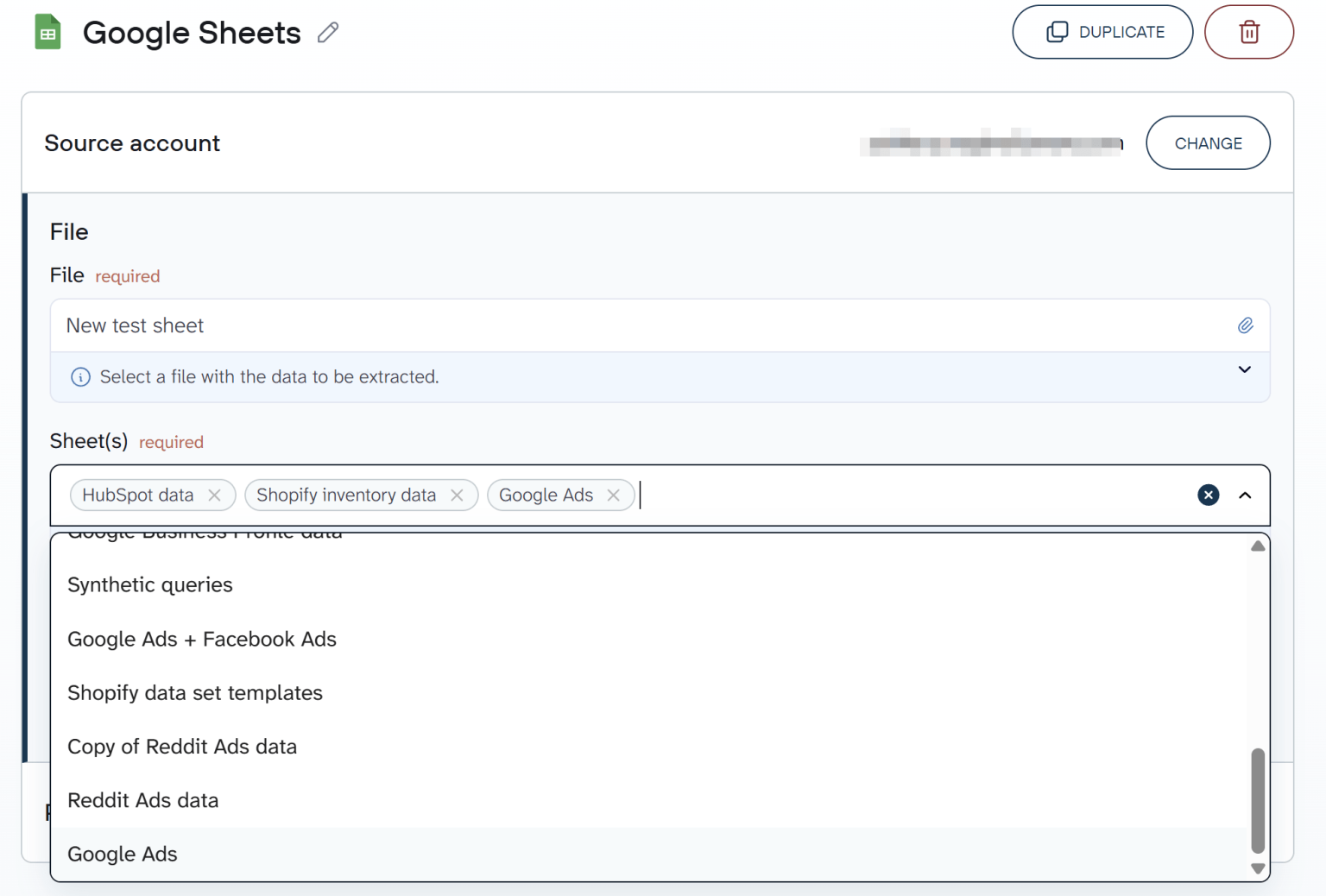Clear all selected sheets with the round X icon
The width and height of the screenshot is (1326, 896).
point(1208,495)
